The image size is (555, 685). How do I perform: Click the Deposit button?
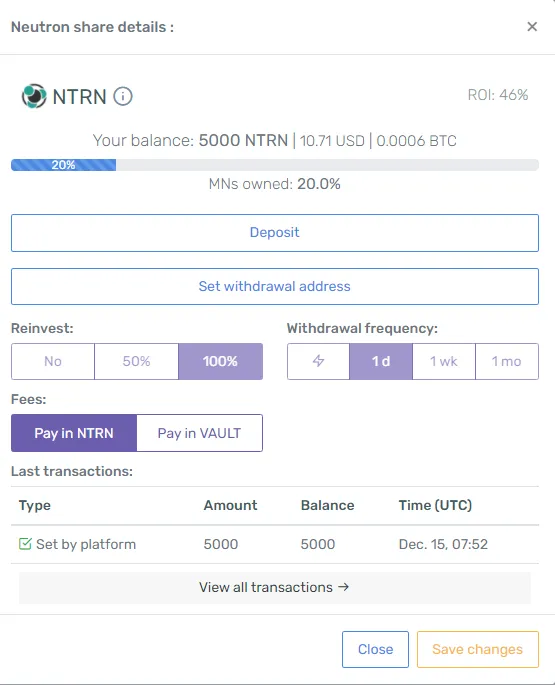pos(275,233)
